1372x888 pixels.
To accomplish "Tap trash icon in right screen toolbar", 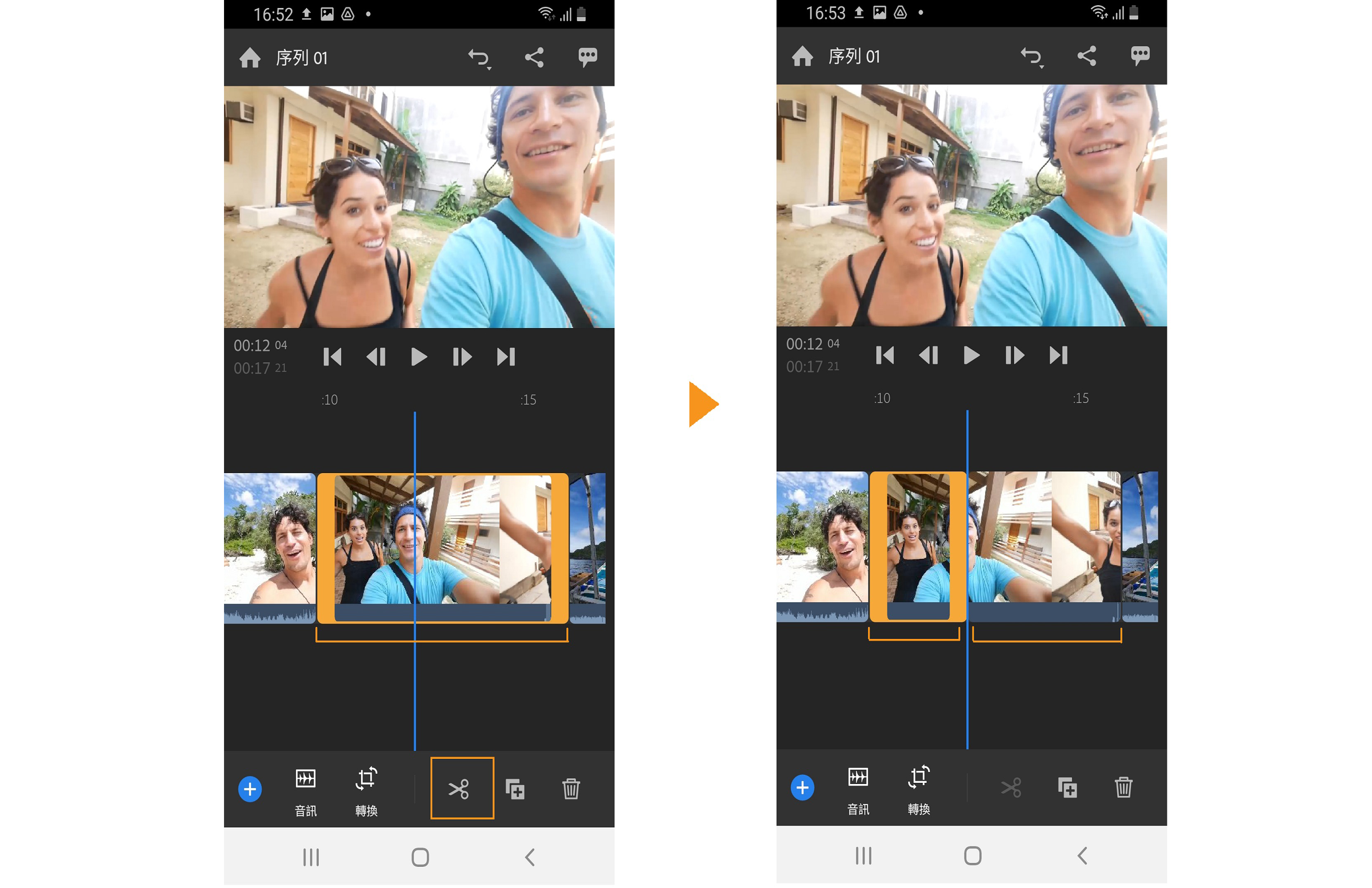I will [1123, 787].
